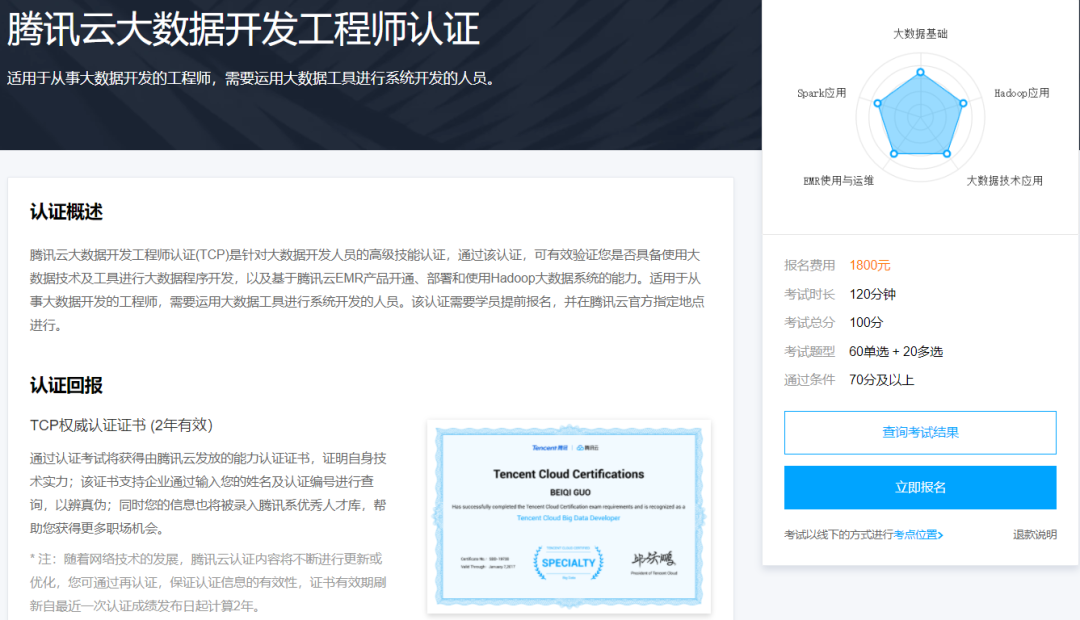Click the Tencent logo on the certificate

pyautogui.click(x=549, y=448)
